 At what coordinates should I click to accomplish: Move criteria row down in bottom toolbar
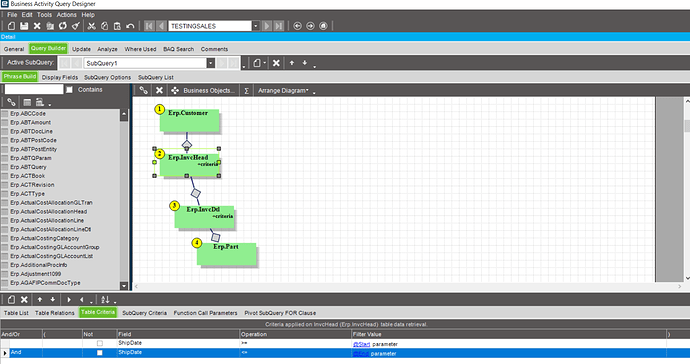52,299
